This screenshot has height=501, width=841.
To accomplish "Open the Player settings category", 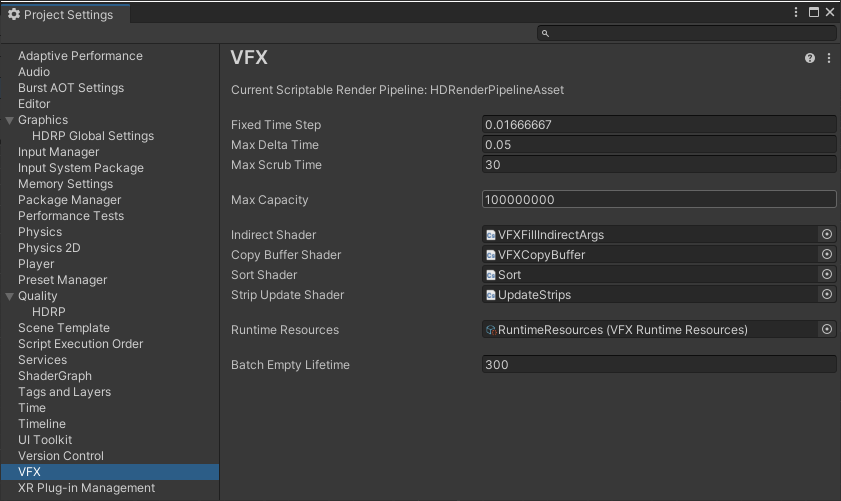I will pyautogui.click(x=36, y=264).
